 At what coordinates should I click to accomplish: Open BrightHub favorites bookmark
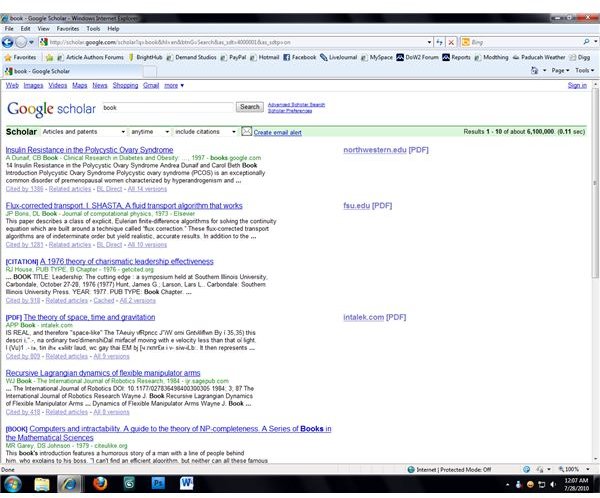(x=145, y=57)
